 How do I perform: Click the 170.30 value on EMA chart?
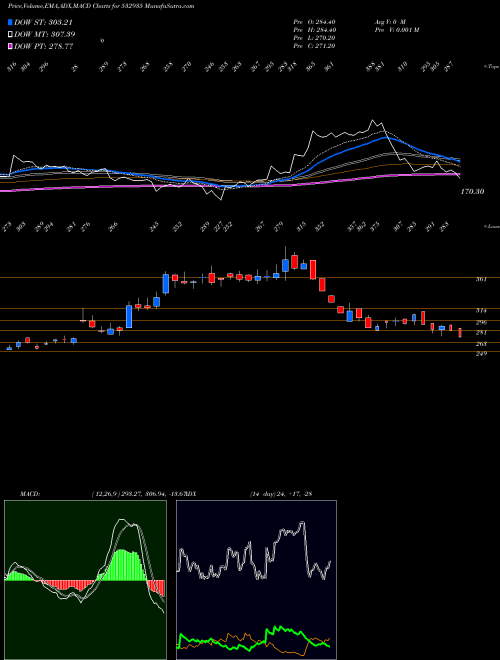click(472, 192)
